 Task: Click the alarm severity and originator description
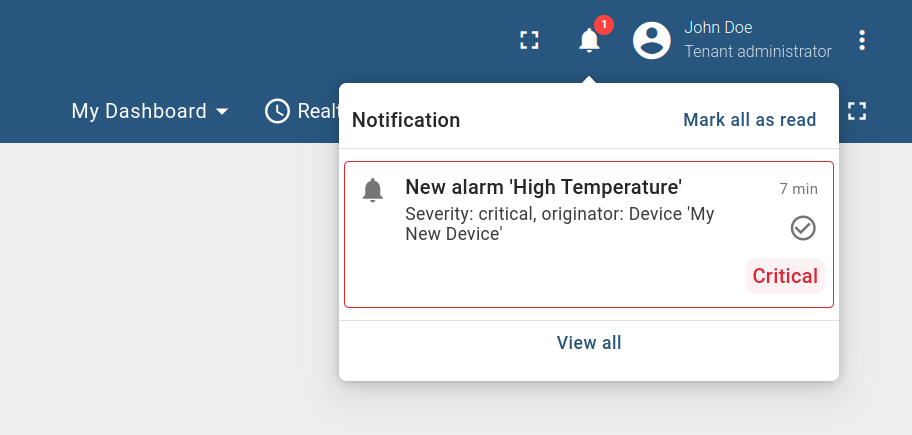tap(559, 224)
